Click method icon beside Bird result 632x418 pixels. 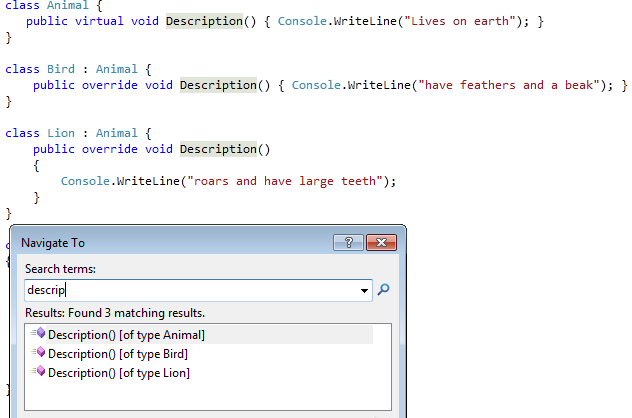point(38,352)
